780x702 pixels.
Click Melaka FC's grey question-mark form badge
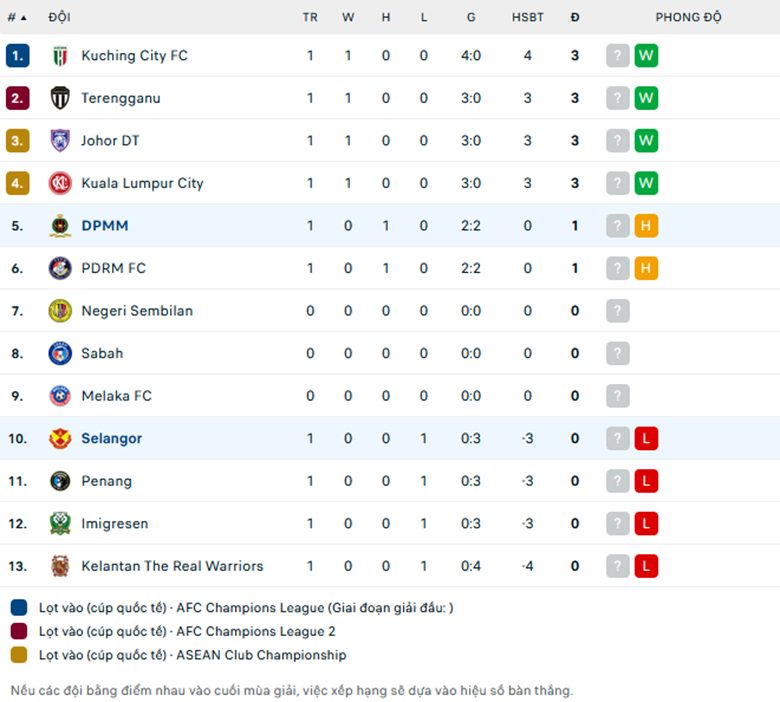click(x=618, y=396)
